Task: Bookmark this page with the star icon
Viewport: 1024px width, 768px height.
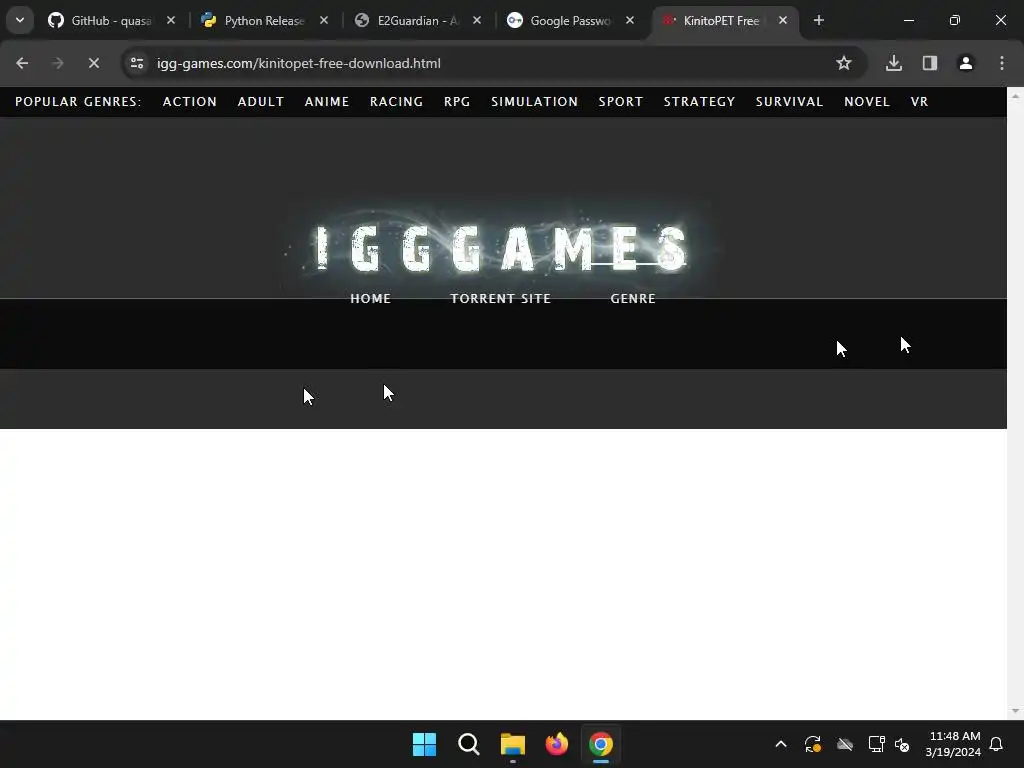Action: [x=844, y=63]
